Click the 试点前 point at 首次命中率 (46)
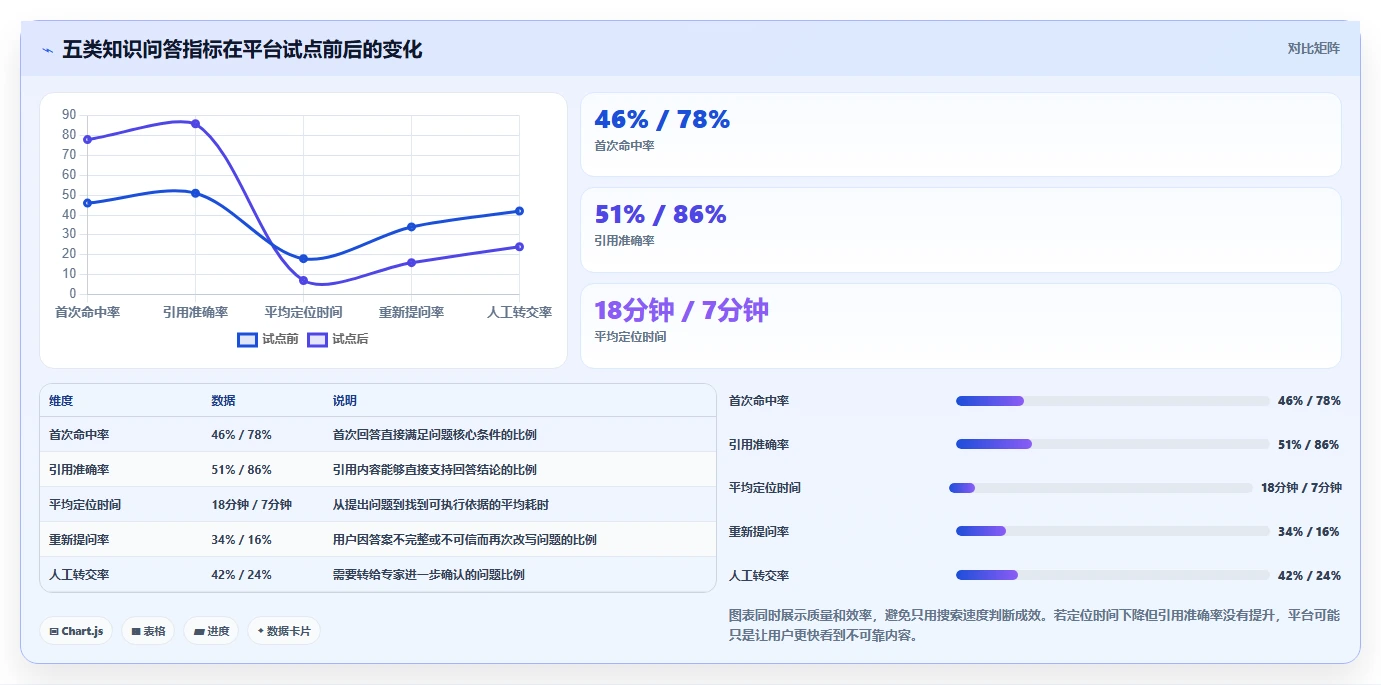The width and height of the screenshot is (1381, 685). pyautogui.click(x=87, y=203)
